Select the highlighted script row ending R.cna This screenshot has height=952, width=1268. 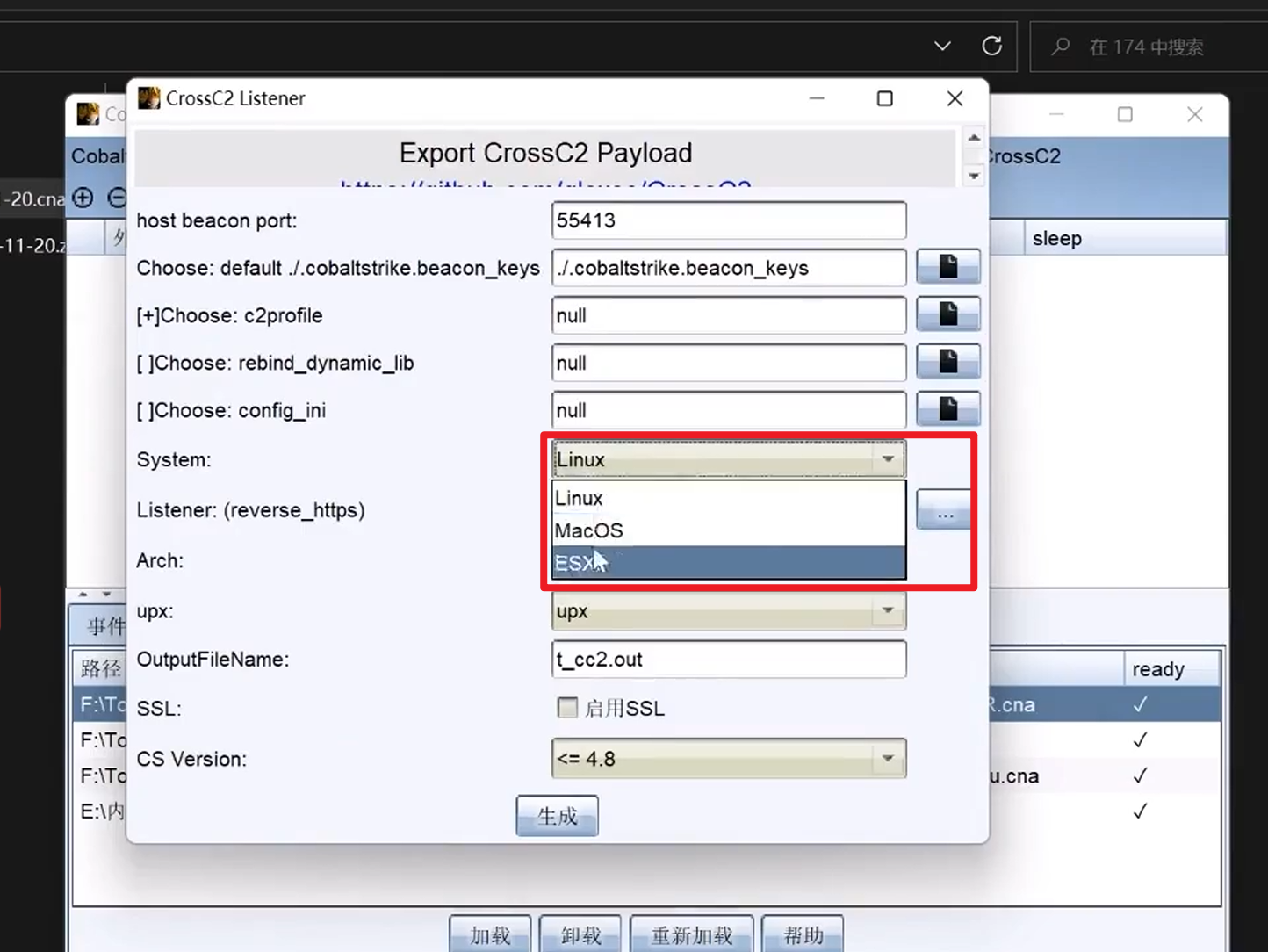tap(1105, 704)
